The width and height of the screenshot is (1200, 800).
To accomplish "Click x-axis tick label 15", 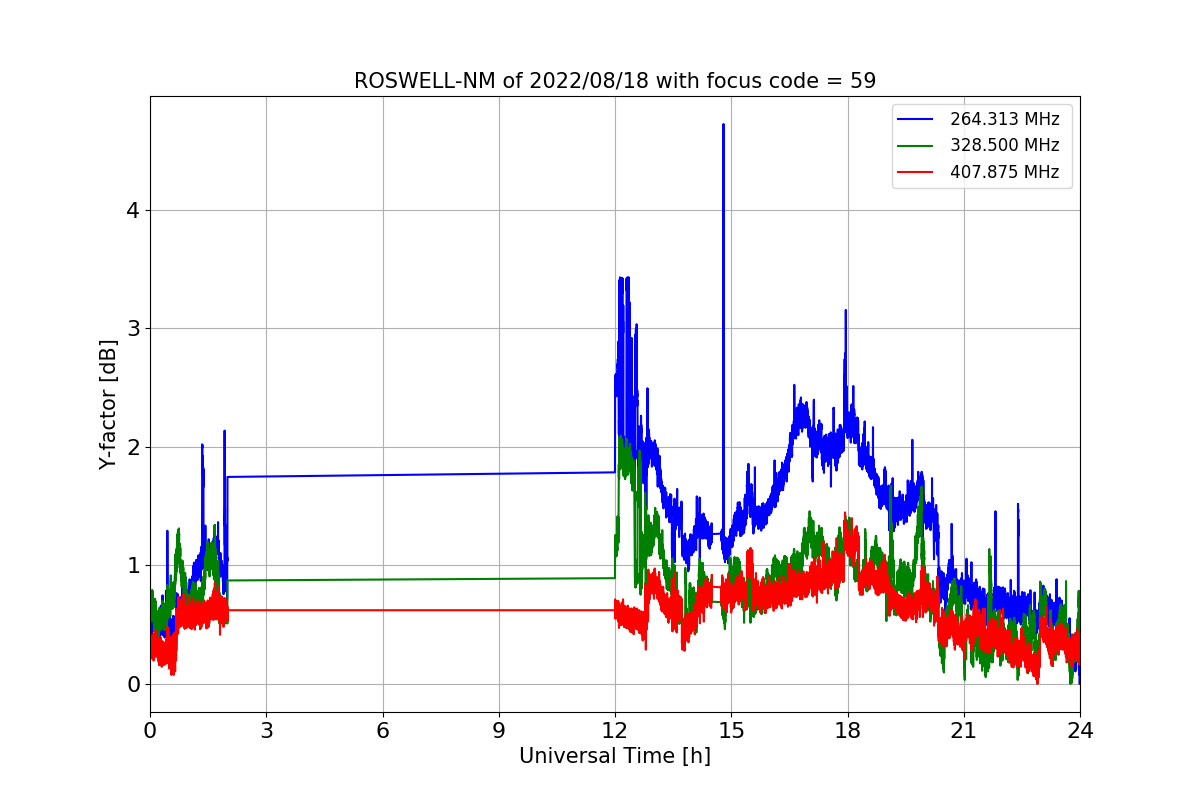I will (731, 731).
